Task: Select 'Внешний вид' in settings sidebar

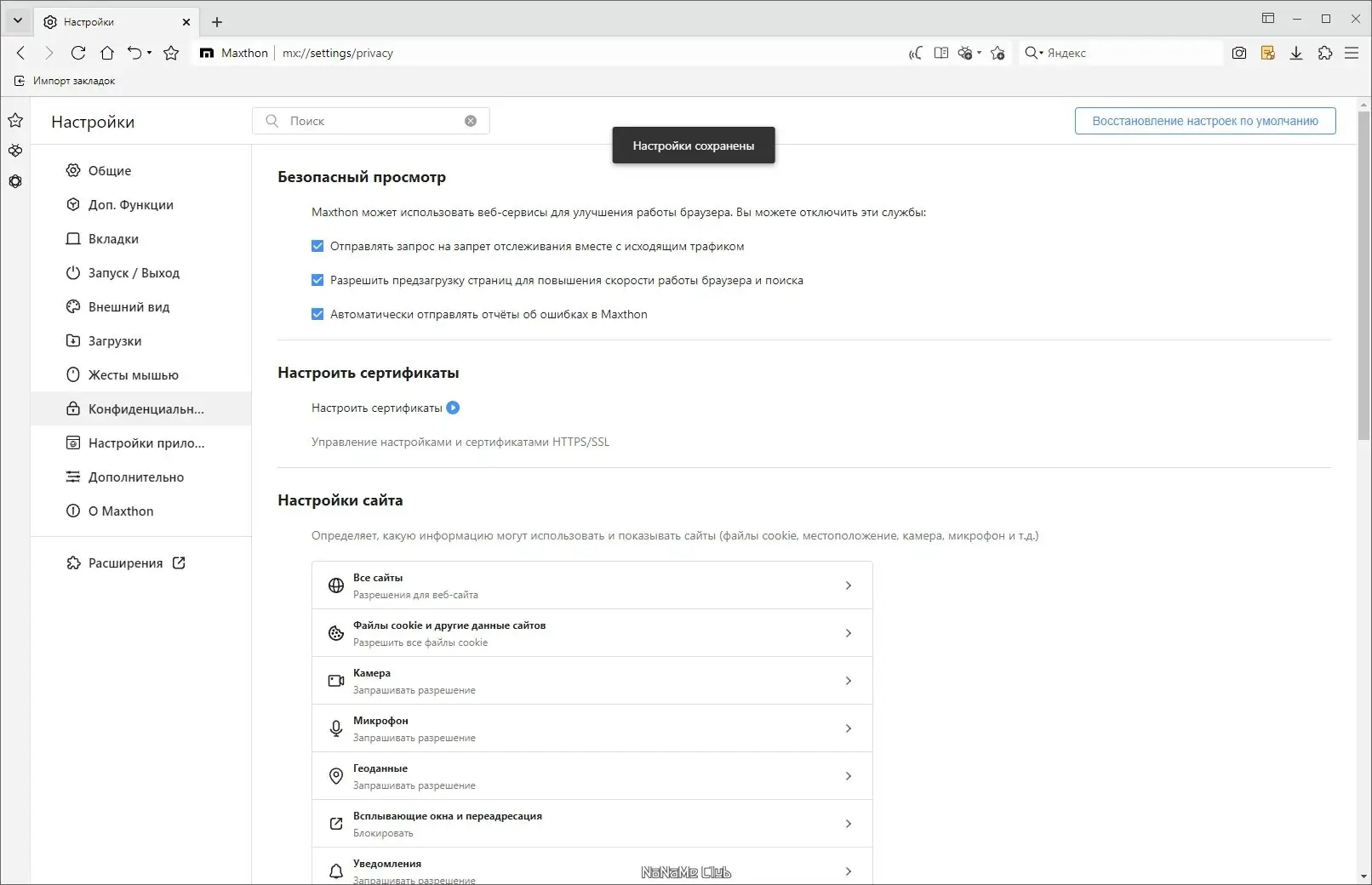Action: click(129, 307)
